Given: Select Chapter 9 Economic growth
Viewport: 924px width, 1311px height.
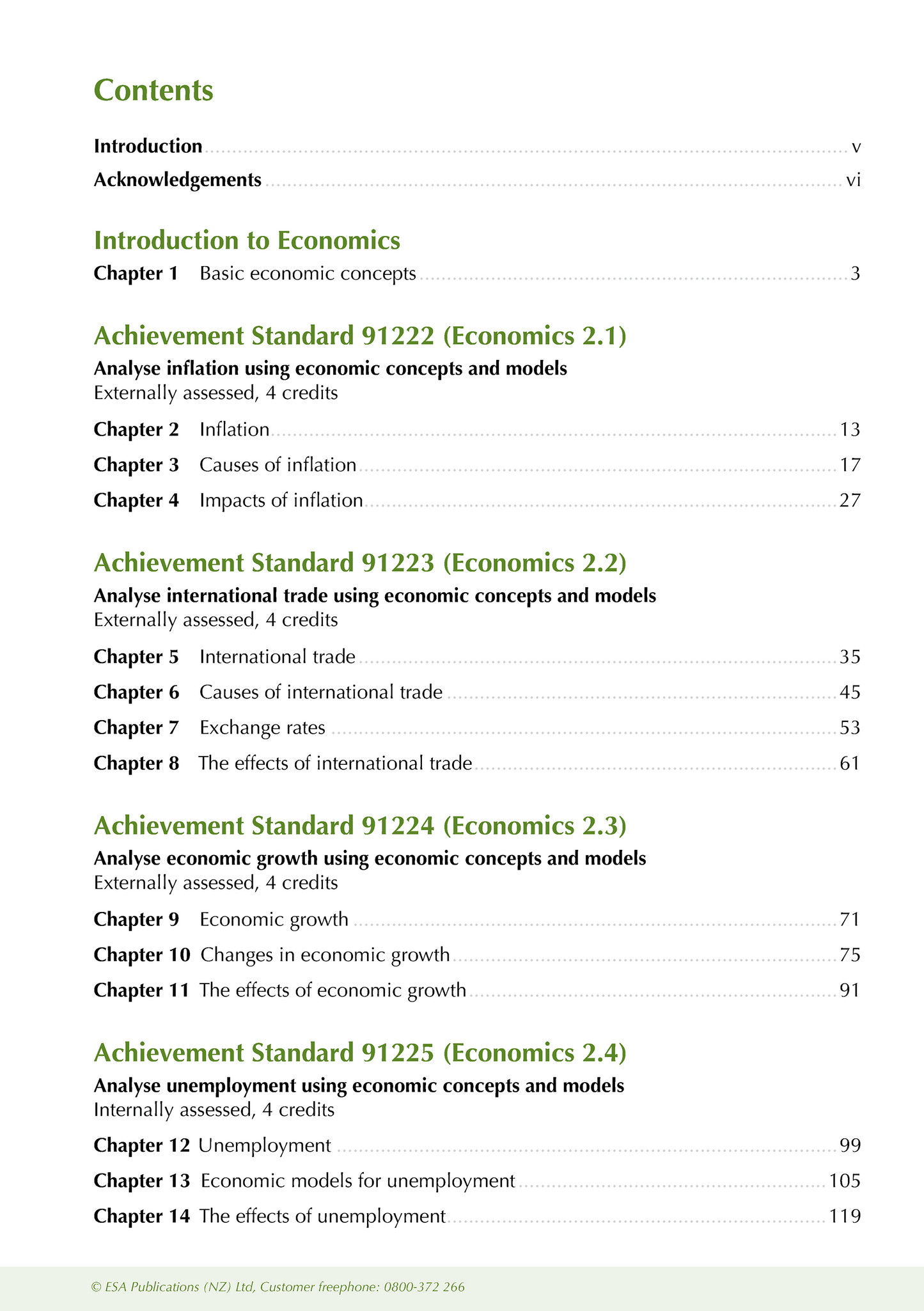Looking at the screenshot, I should 274,920.
